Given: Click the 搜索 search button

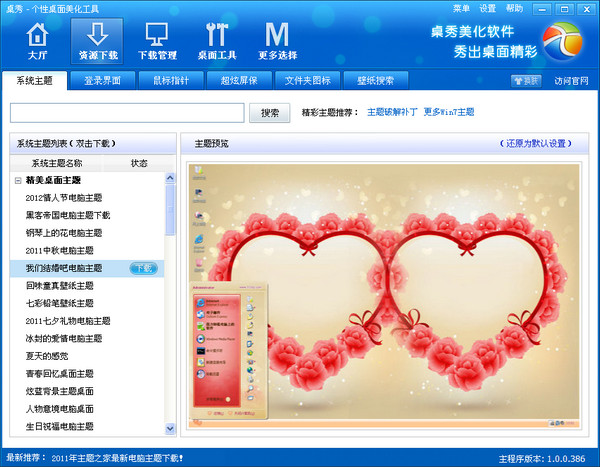Looking at the screenshot, I should pos(269,113).
